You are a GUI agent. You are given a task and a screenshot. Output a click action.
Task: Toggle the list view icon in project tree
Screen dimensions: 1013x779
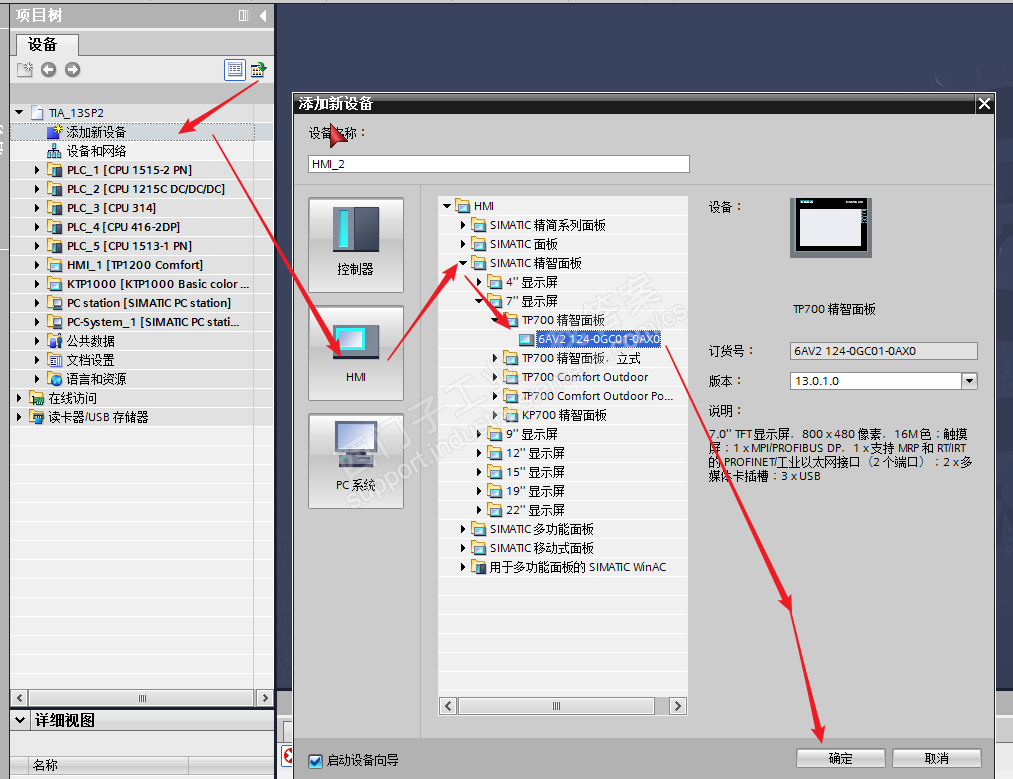click(235, 70)
